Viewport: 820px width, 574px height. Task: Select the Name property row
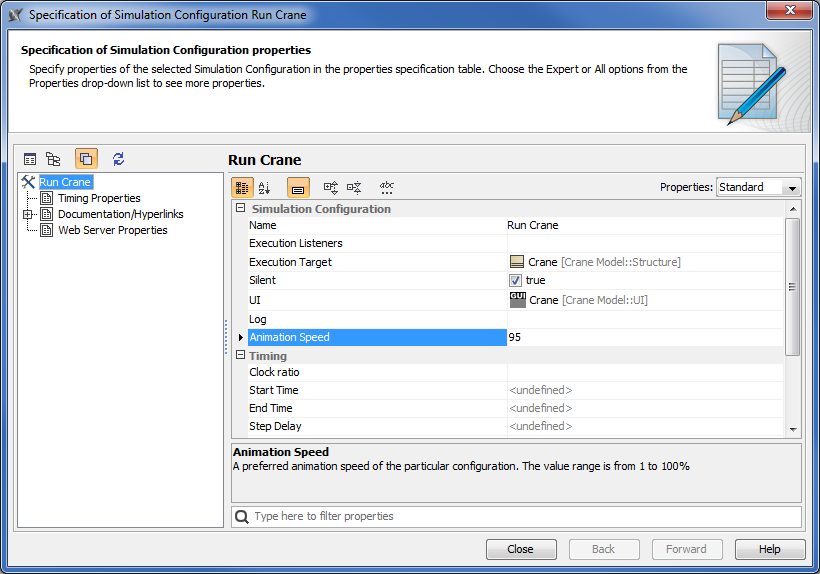pyautogui.click(x=515, y=225)
